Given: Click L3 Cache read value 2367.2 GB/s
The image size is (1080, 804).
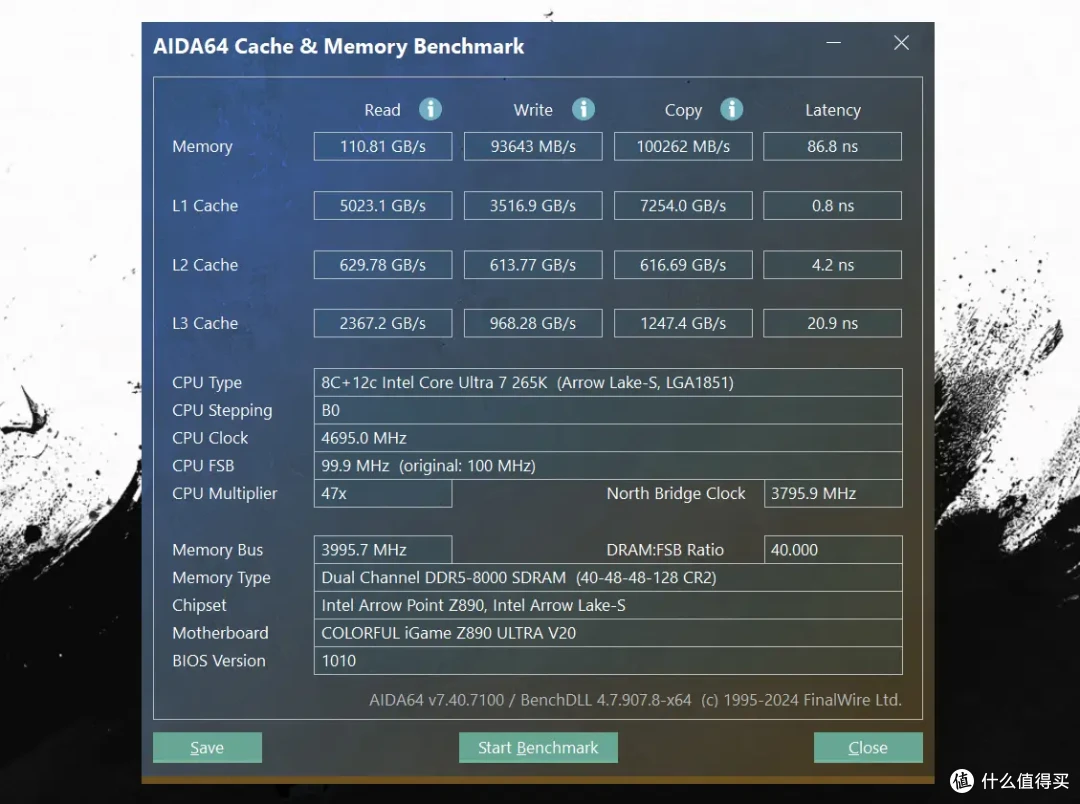Looking at the screenshot, I should point(383,323).
